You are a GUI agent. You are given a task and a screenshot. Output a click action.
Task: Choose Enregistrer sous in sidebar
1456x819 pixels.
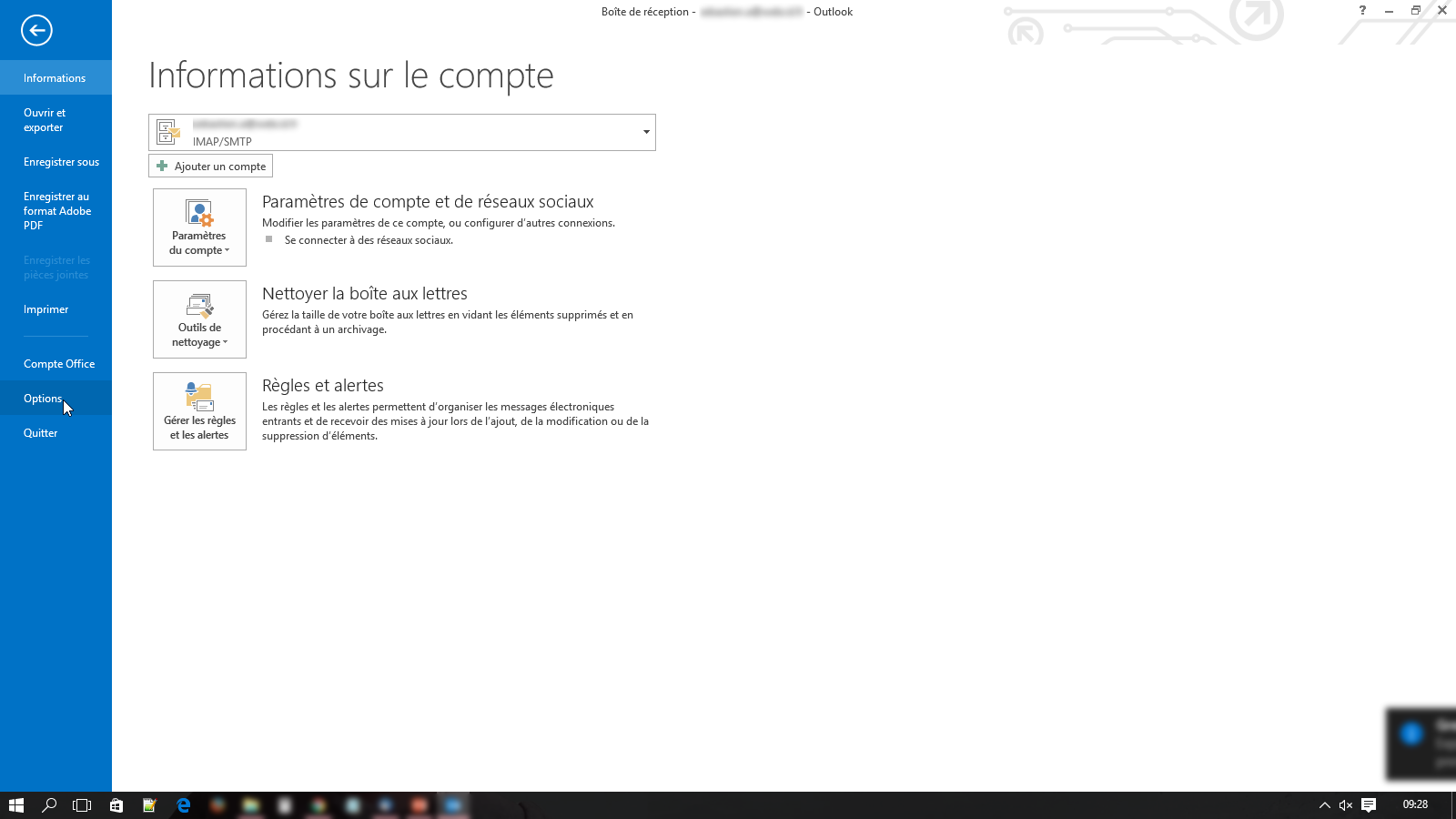pos(56,162)
